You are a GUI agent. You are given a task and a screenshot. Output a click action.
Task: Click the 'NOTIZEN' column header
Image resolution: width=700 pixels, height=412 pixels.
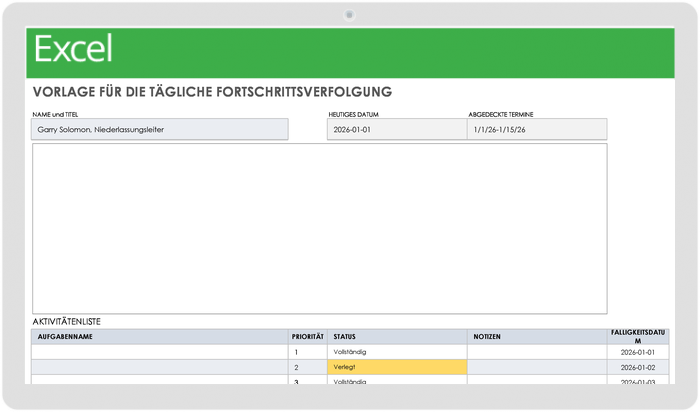537,337
